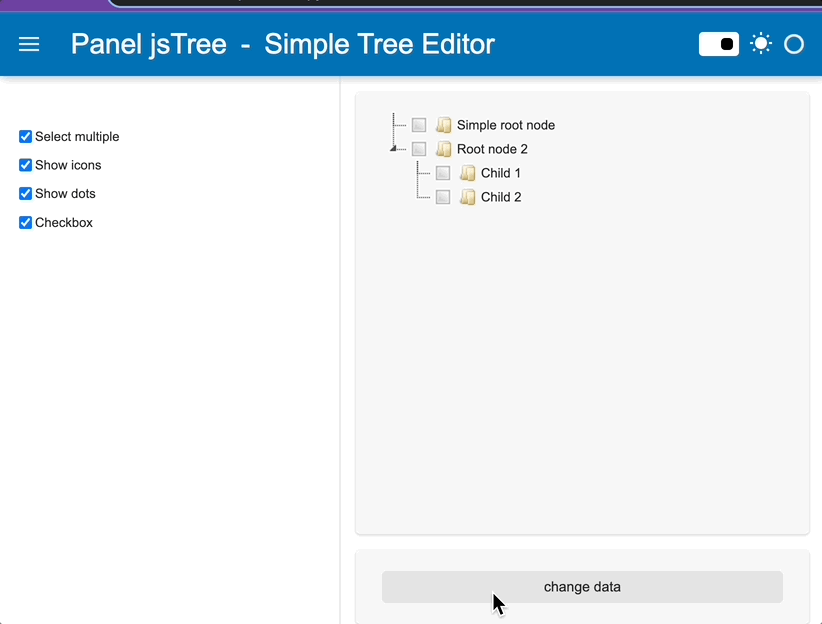The image size is (822, 624).
Task: Collapse Root node 2 using its arrow
Action: pos(394,148)
